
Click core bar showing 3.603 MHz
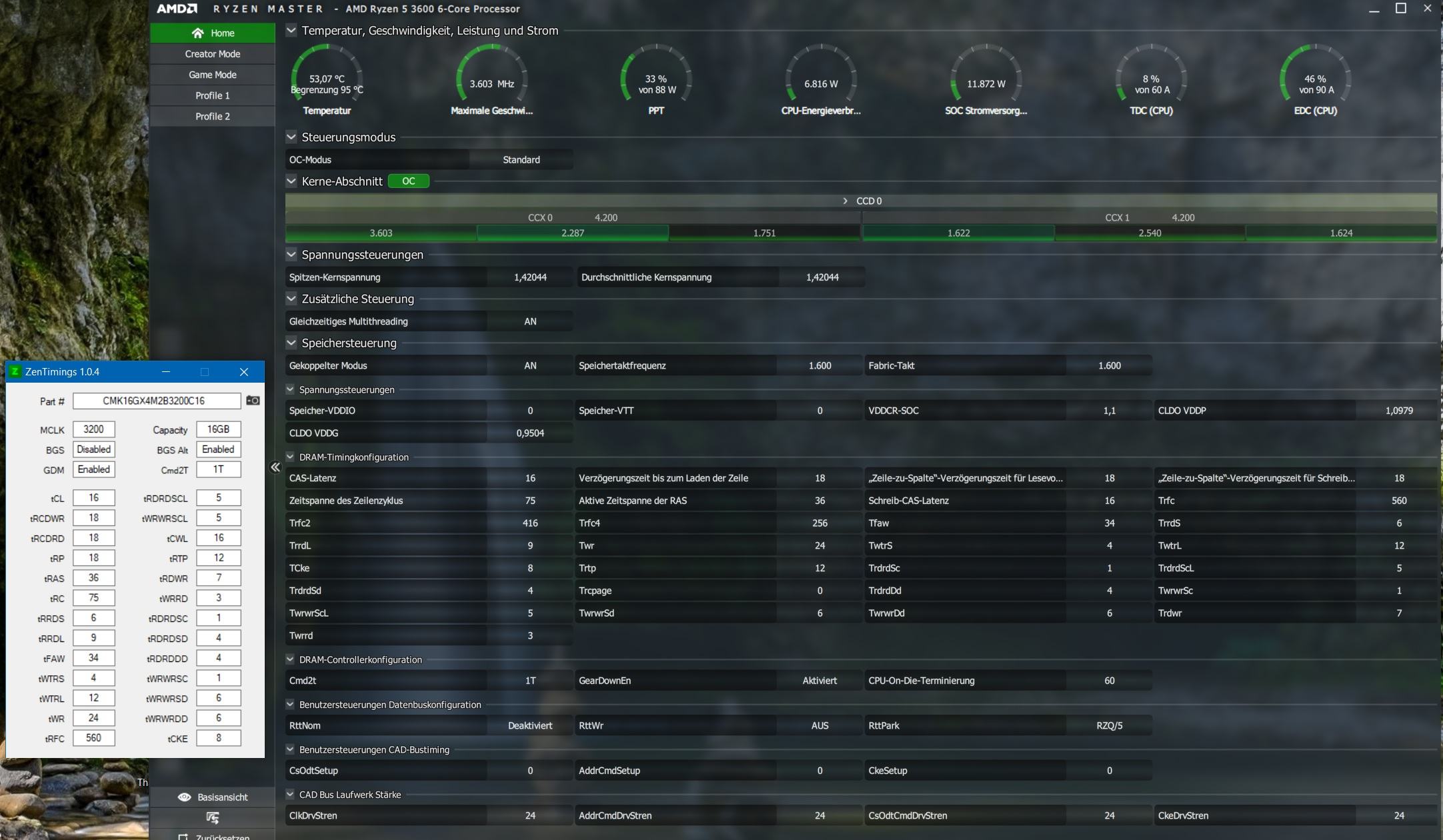381,233
